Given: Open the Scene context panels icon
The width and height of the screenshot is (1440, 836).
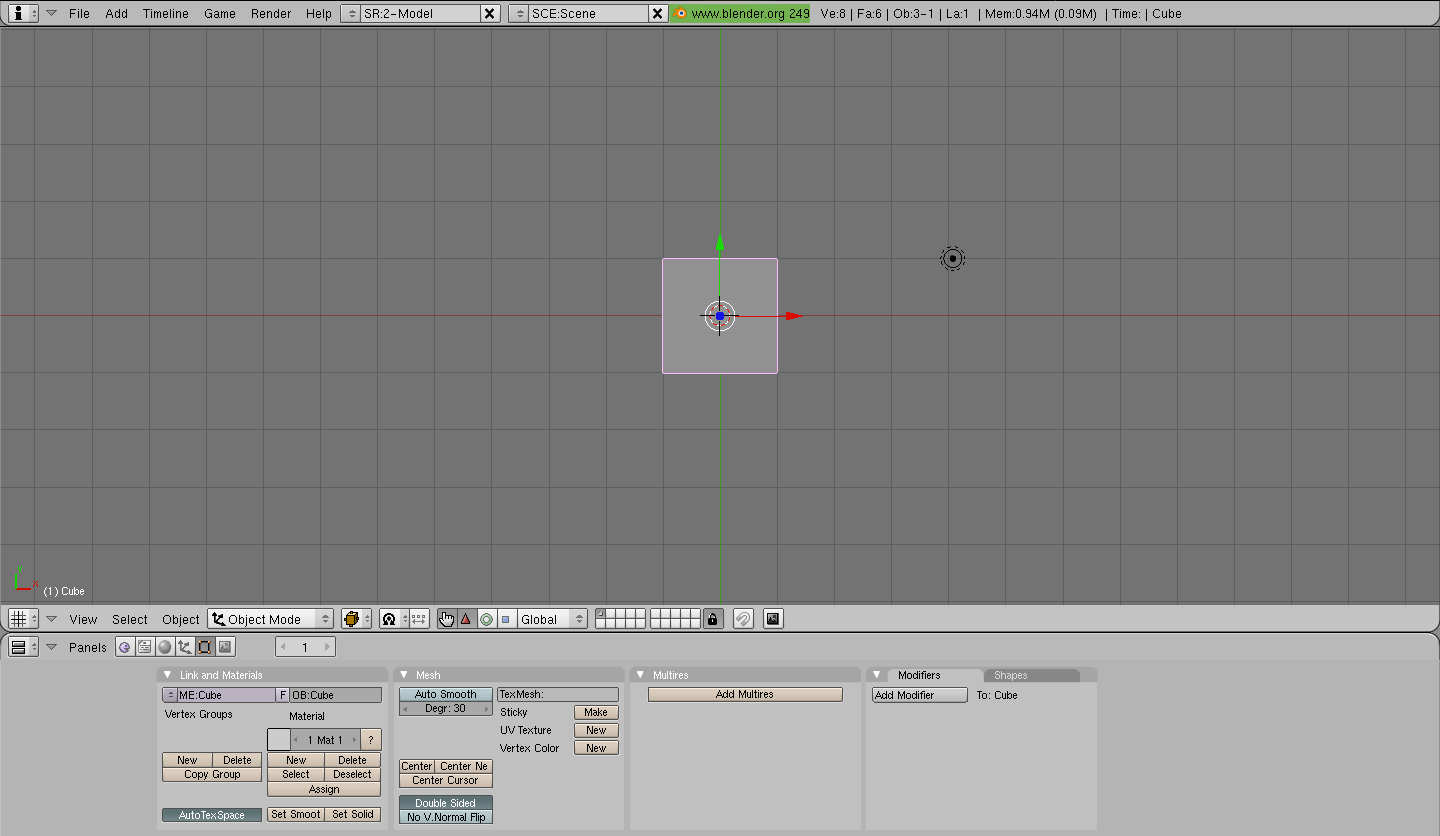Looking at the screenshot, I should pos(225,647).
